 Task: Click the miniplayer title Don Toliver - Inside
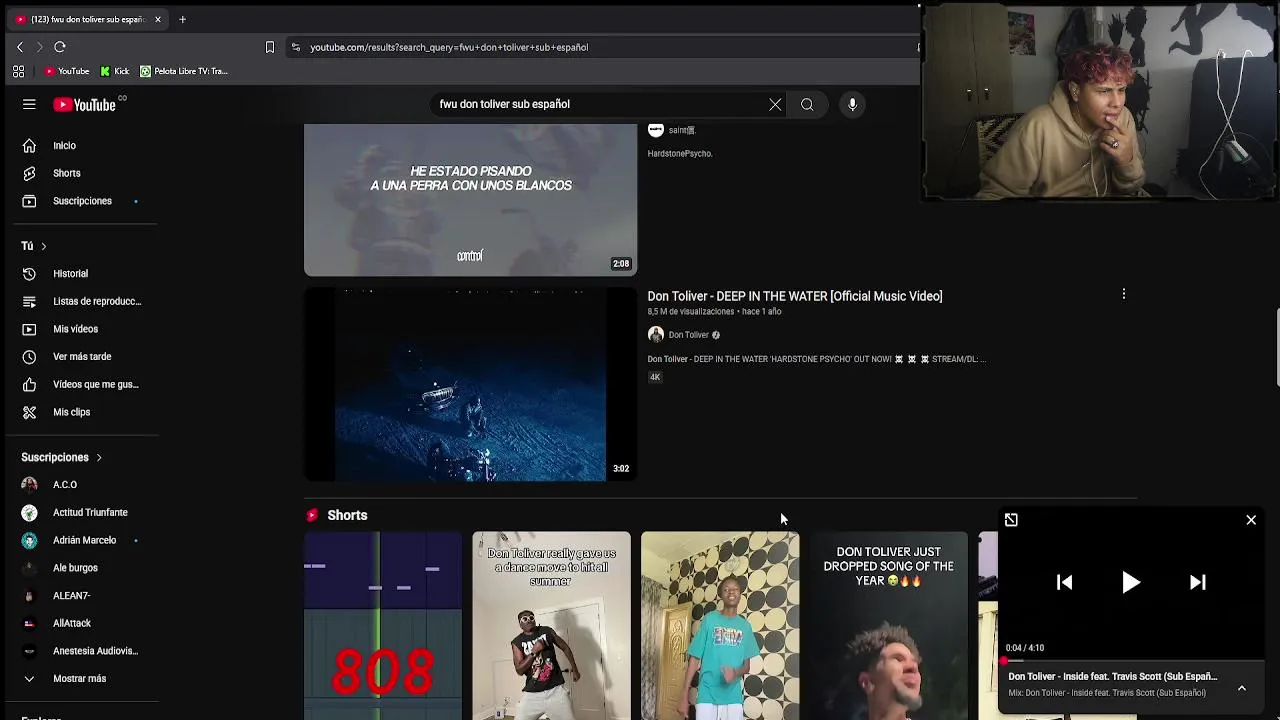tap(1113, 676)
